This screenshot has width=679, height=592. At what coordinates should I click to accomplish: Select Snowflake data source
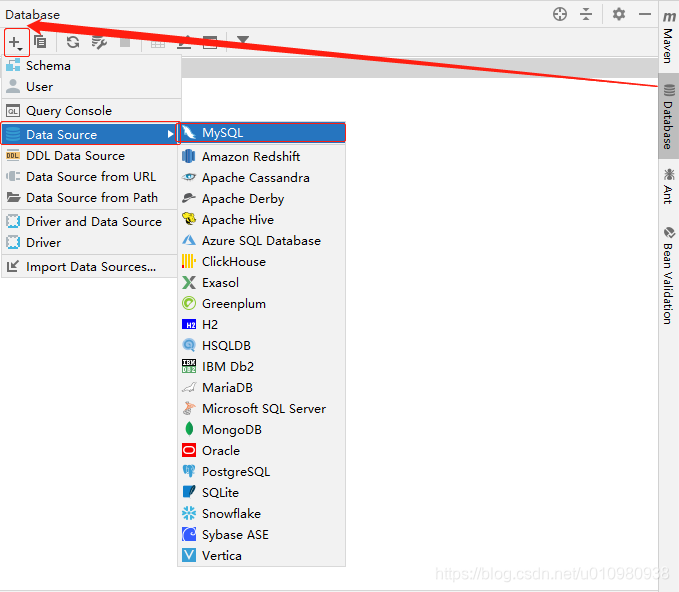[262, 514]
